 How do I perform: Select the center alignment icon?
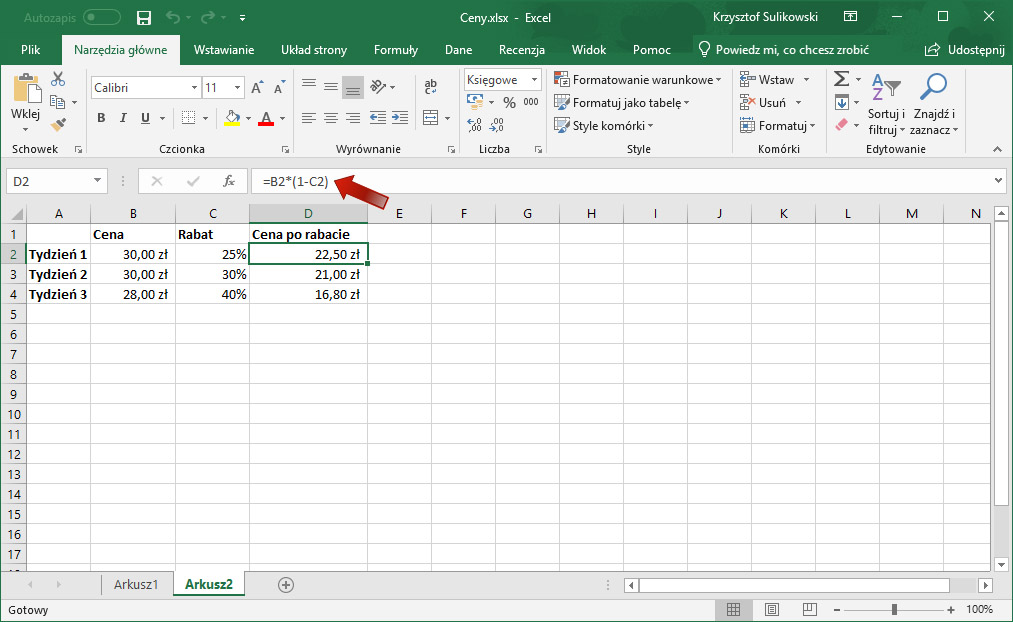(x=330, y=117)
